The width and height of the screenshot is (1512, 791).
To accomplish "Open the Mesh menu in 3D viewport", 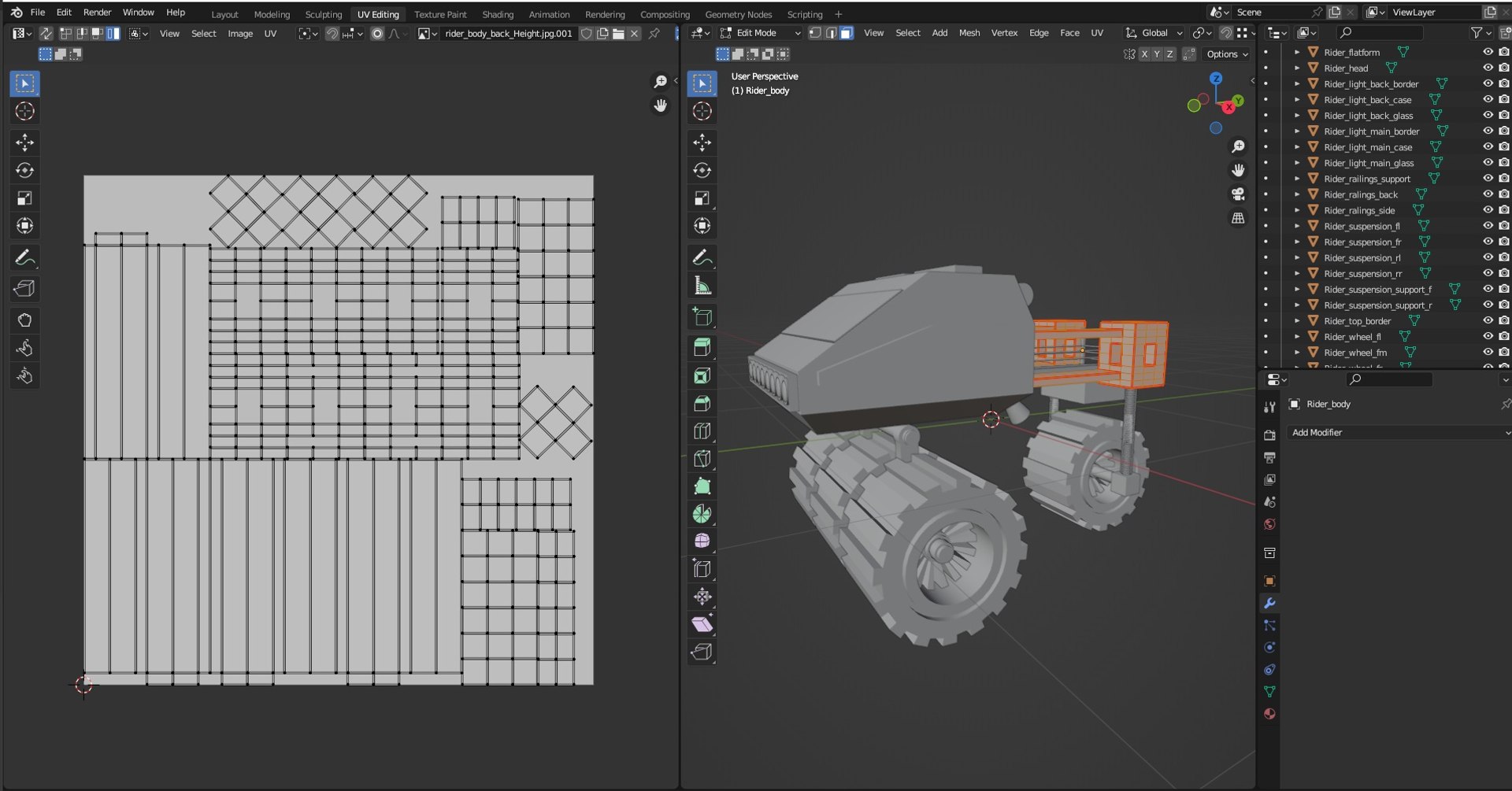I will click(969, 33).
